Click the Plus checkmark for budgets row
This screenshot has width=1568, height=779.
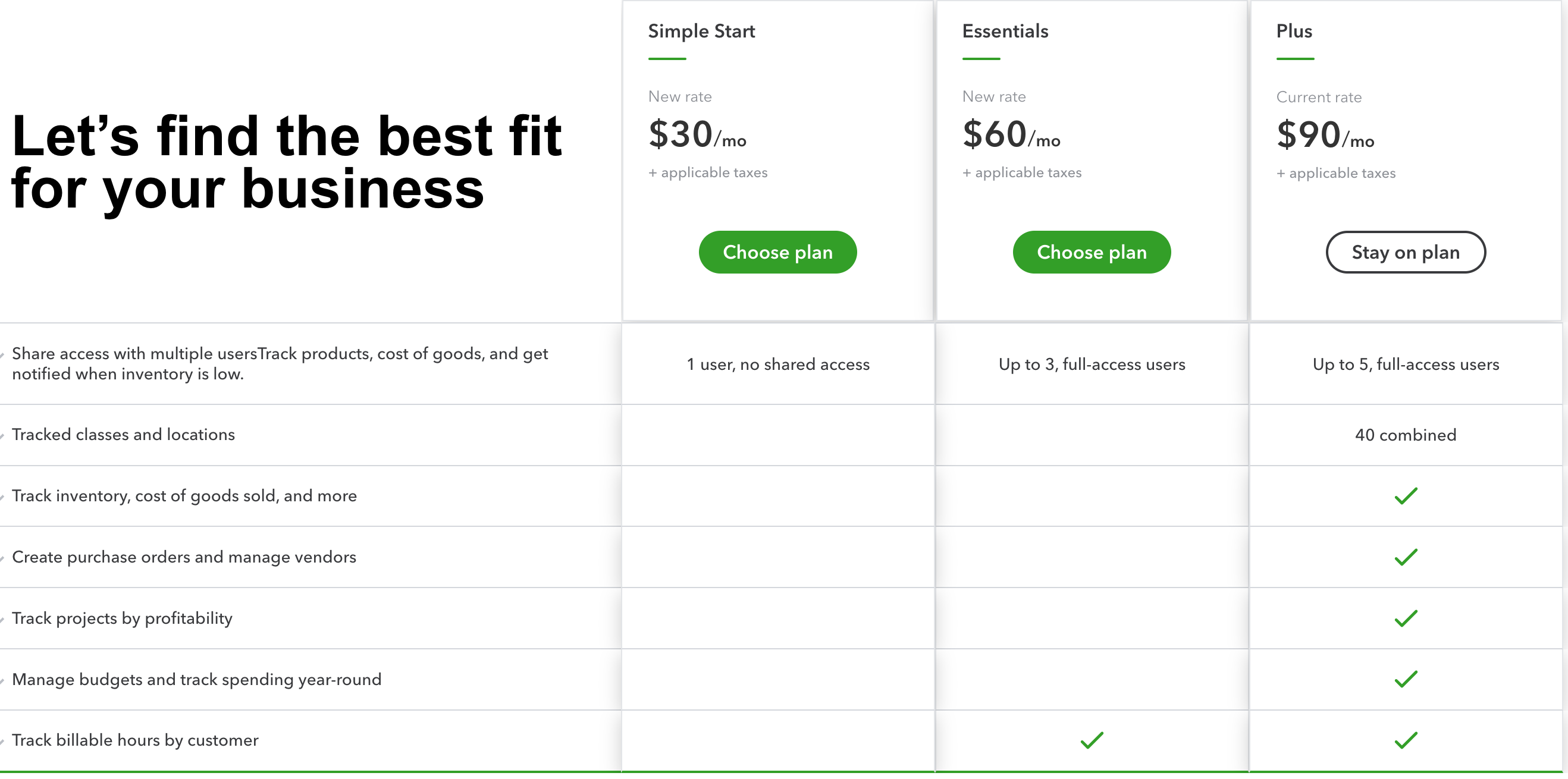click(x=1406, y=680)
